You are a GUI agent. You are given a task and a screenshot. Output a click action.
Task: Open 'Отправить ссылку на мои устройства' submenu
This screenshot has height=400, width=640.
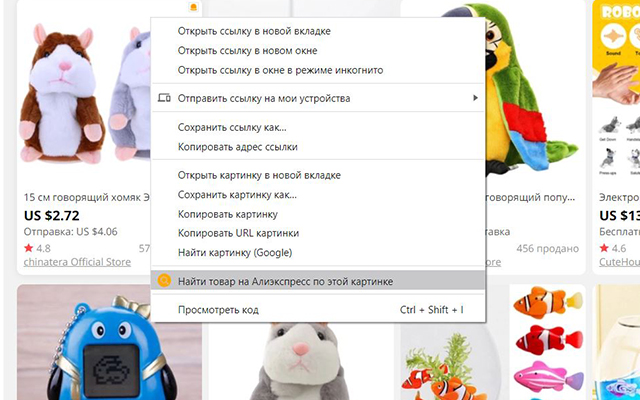318,98
